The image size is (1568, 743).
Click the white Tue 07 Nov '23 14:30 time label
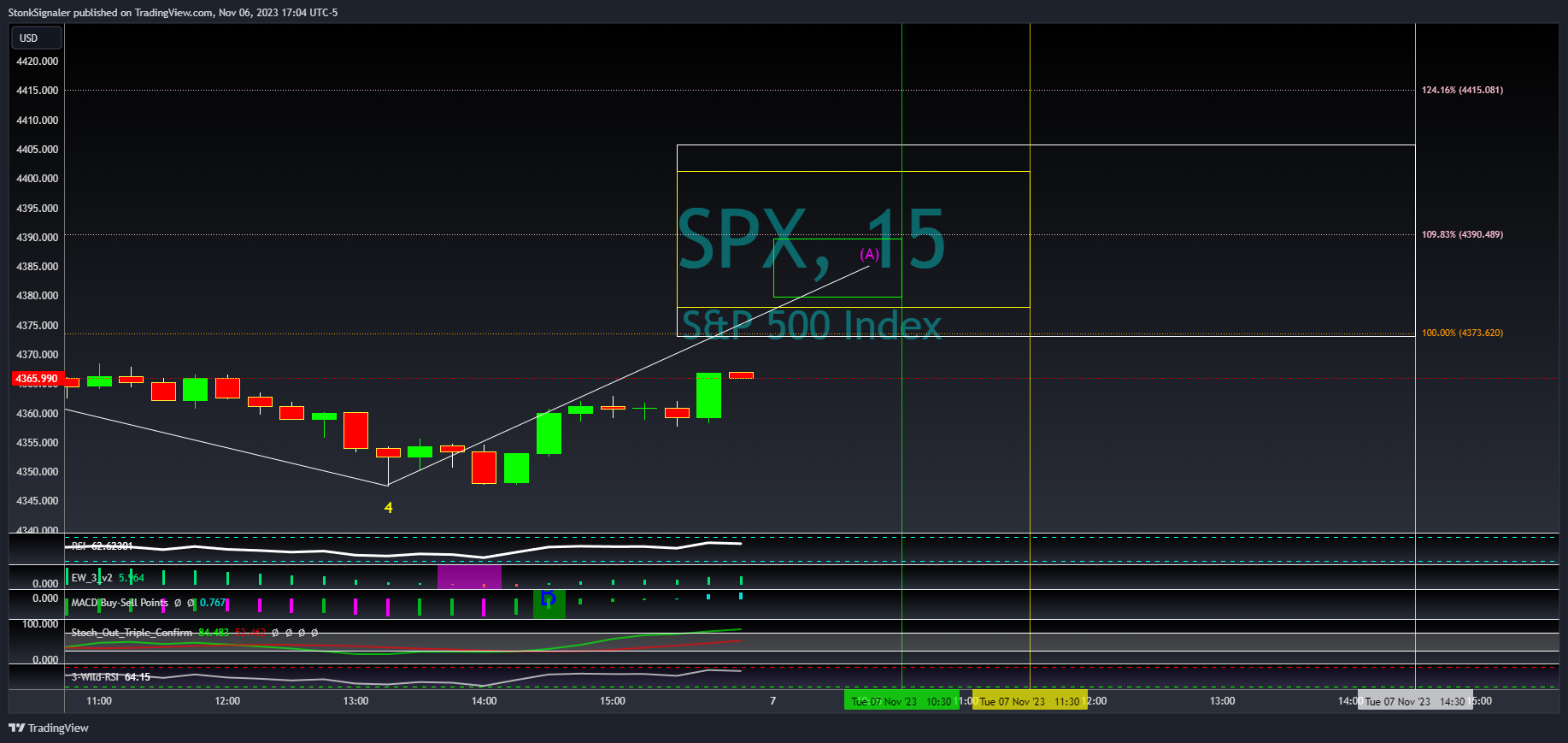[1415, 701]
